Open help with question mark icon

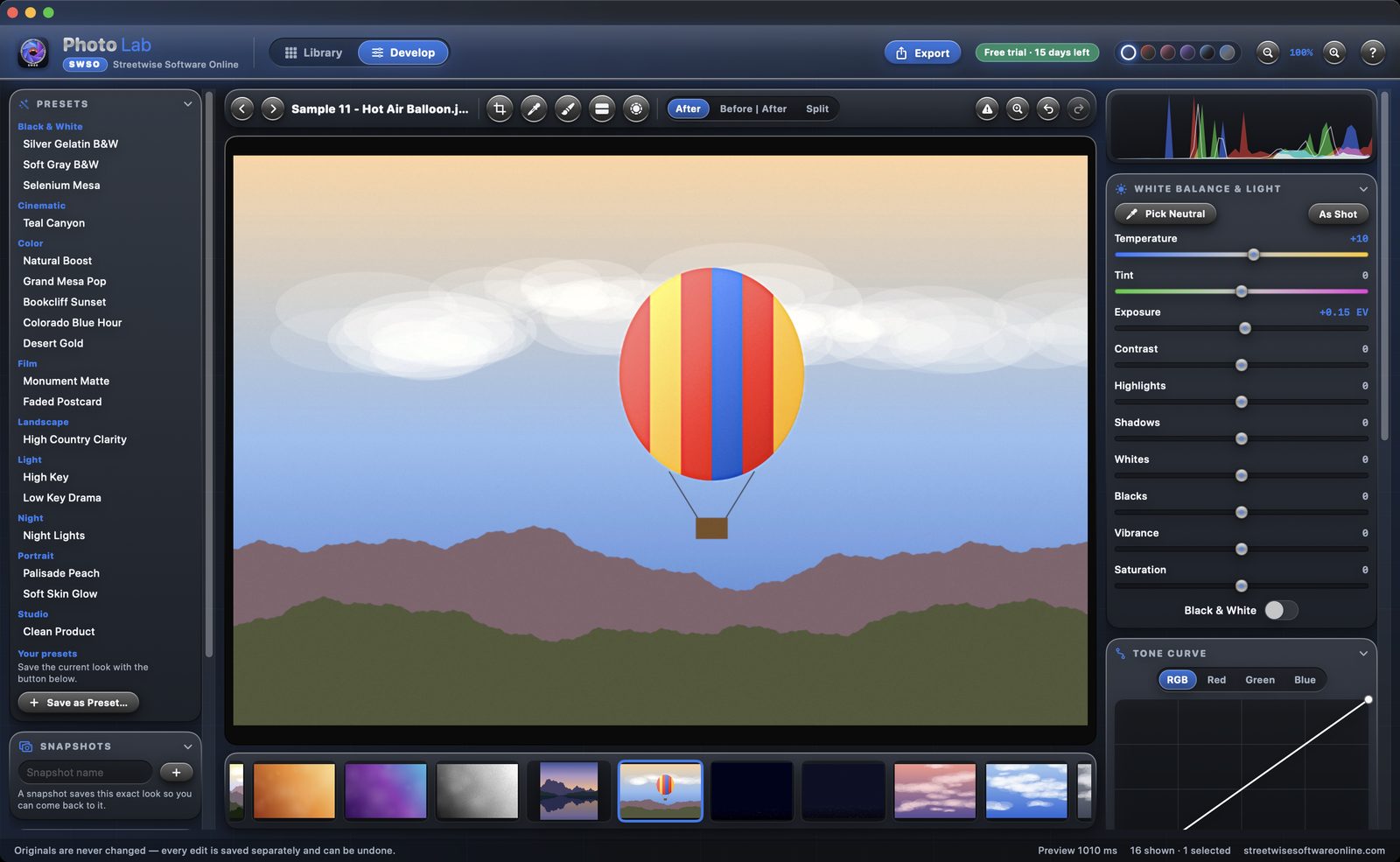pyautogui.click(x=1373, y=53)
